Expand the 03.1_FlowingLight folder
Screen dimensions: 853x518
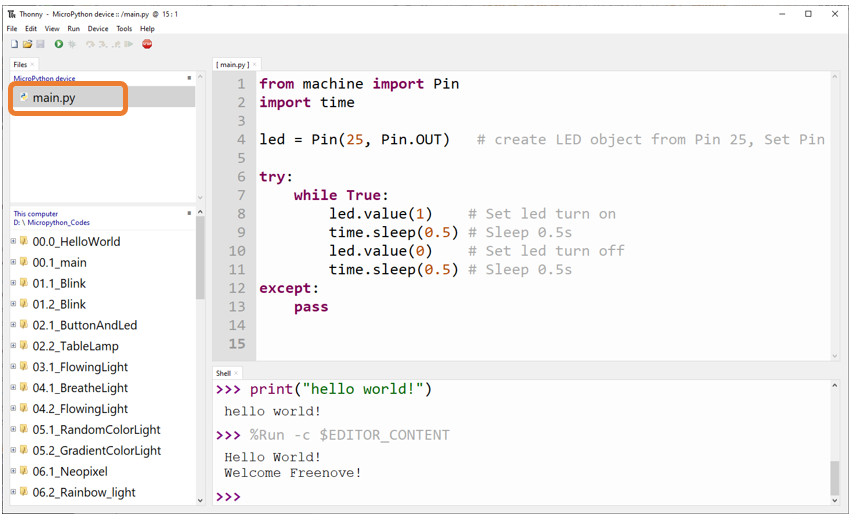tap(14, 366)
